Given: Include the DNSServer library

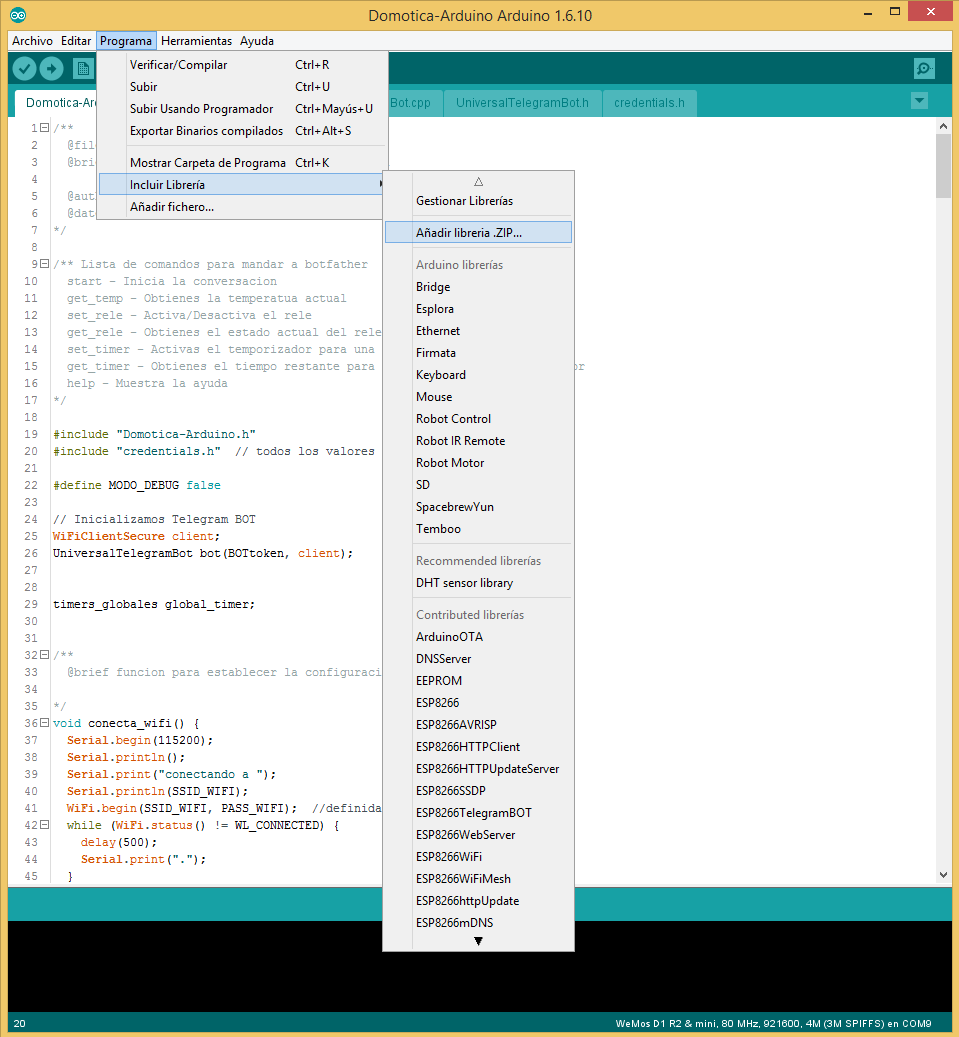Looking at the screenshot, I should point(478,659).
